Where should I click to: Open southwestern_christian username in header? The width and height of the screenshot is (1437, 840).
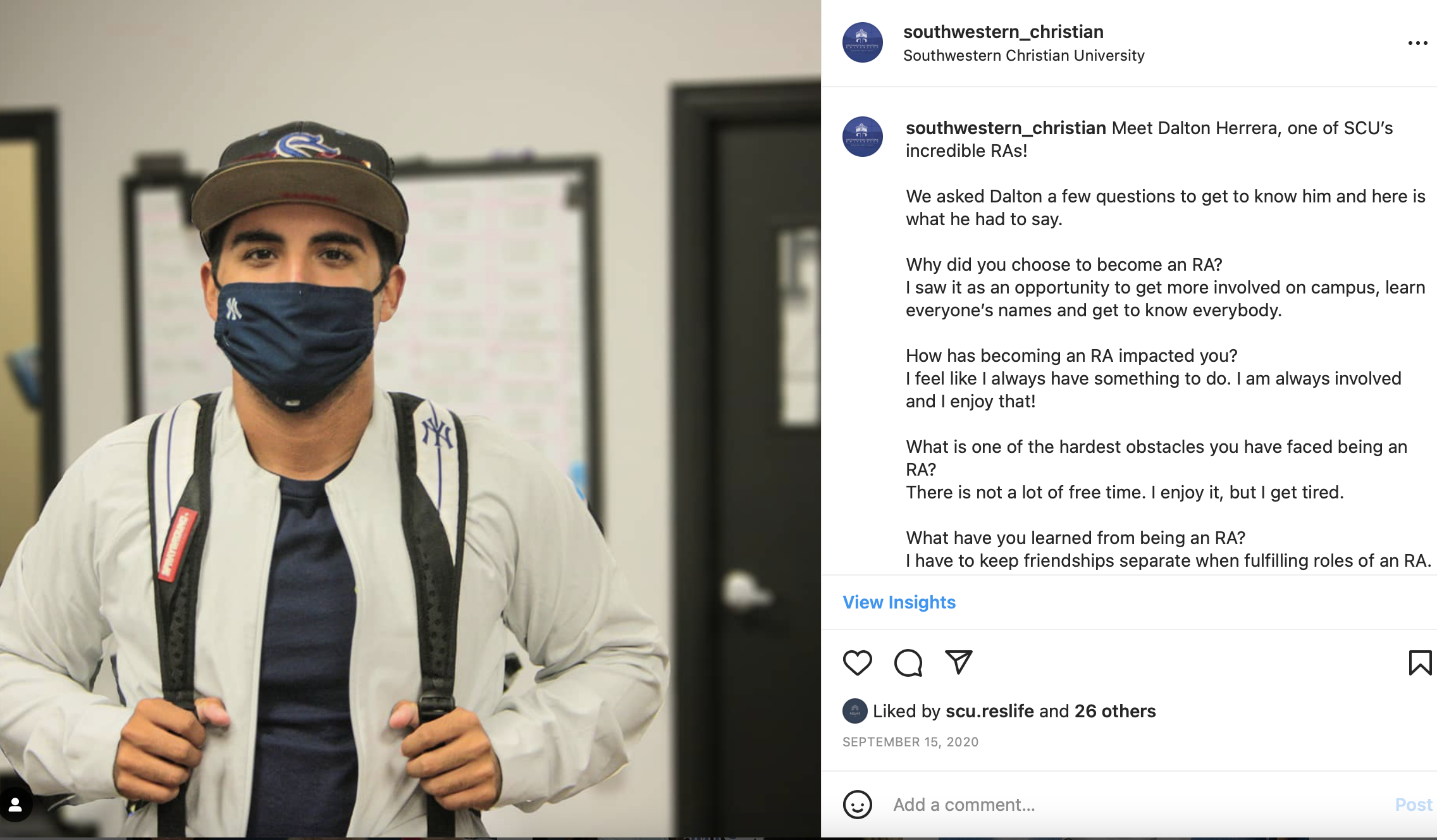click(1003, 32)
